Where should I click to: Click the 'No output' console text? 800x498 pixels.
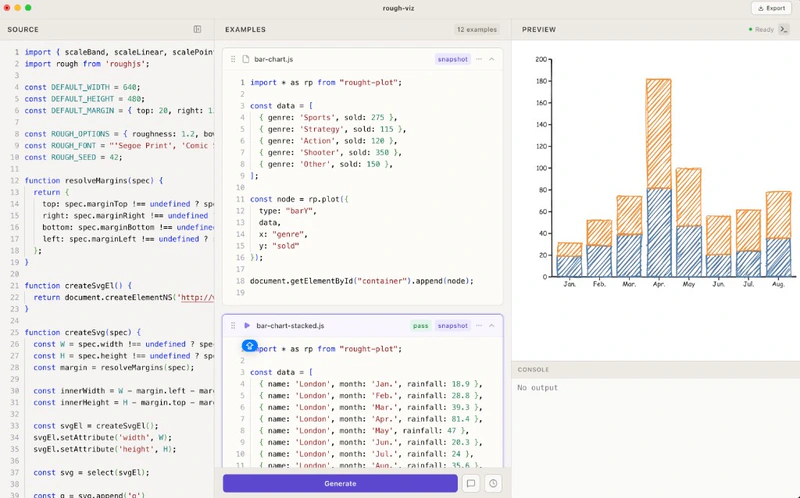pyautogui.click(x=537, y=388)
